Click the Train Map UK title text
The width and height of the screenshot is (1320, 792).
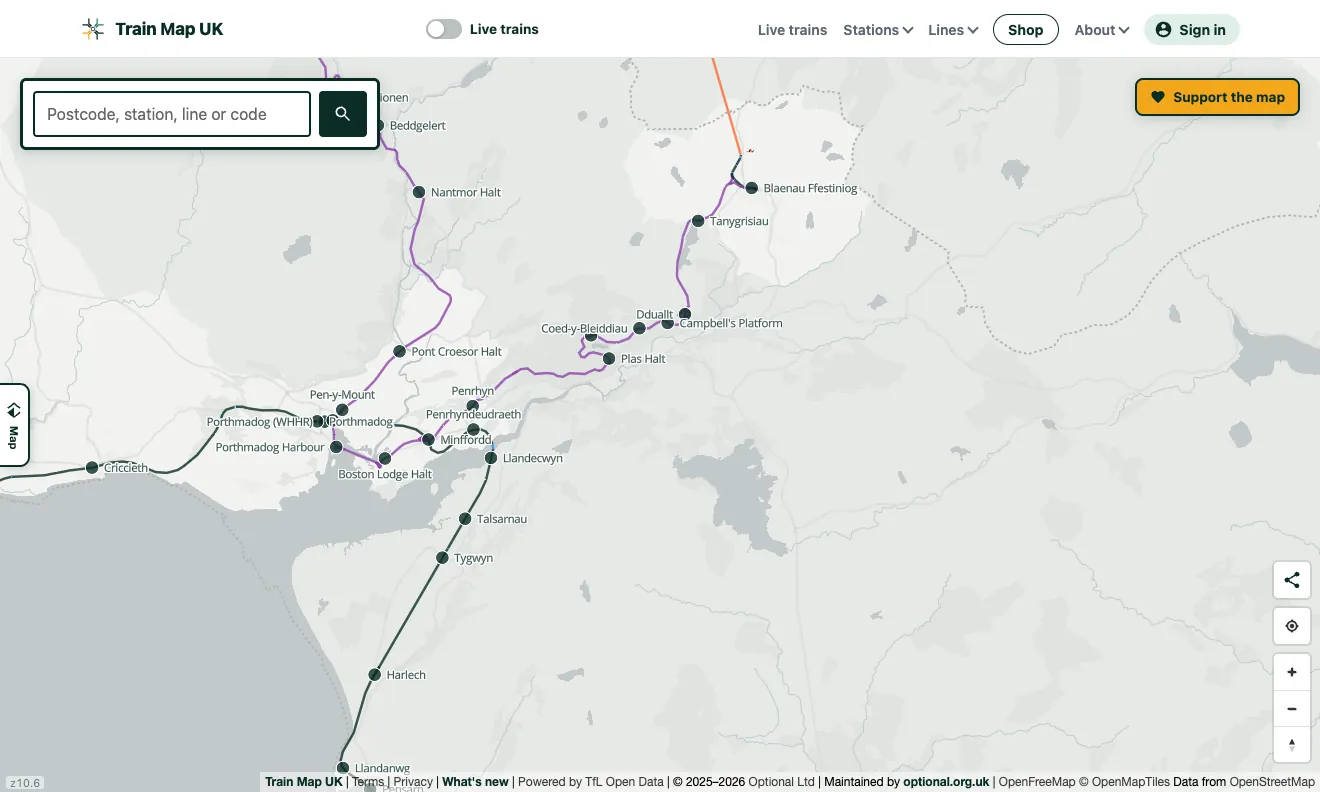tap(169, 29)
